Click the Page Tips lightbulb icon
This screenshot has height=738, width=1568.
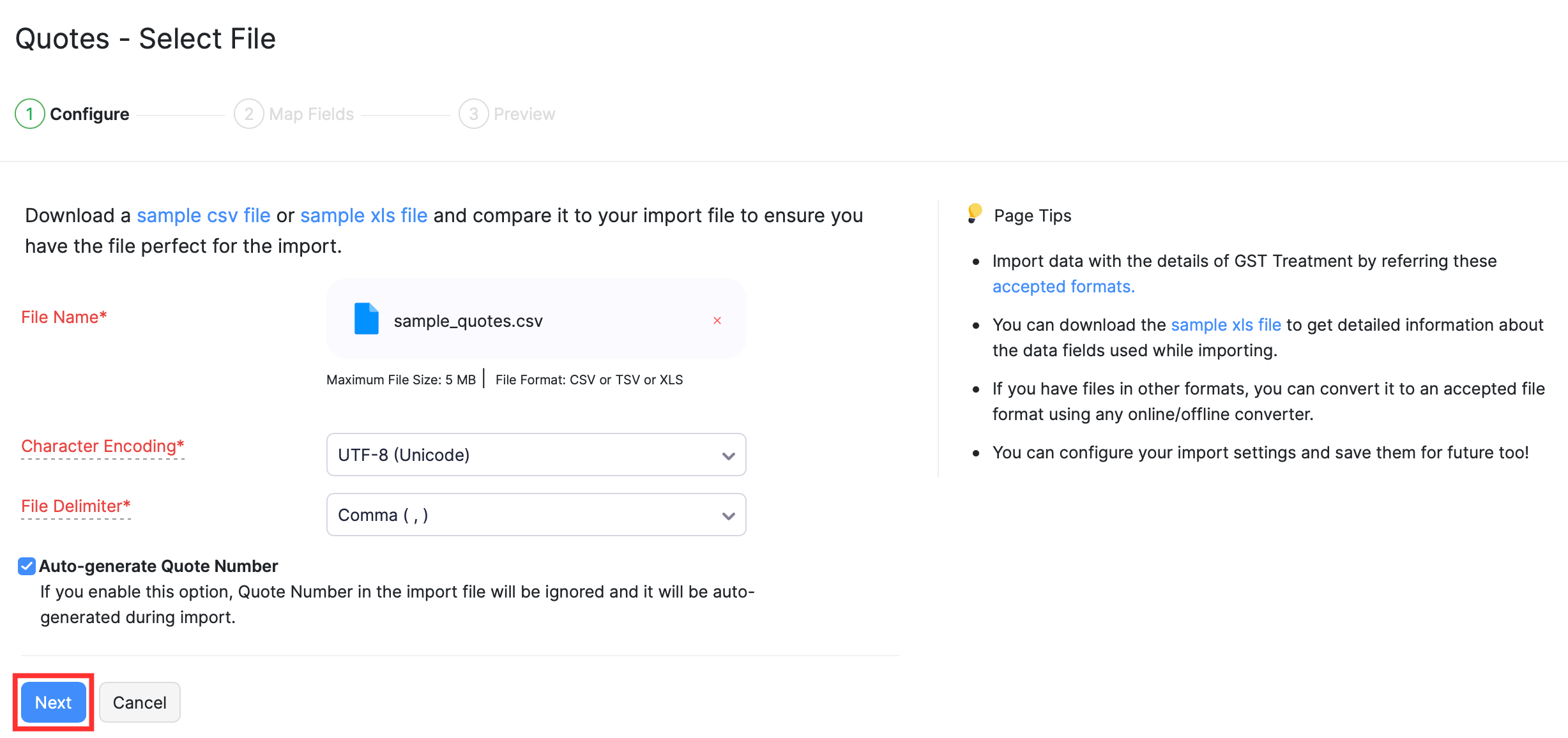click(974, 213)
